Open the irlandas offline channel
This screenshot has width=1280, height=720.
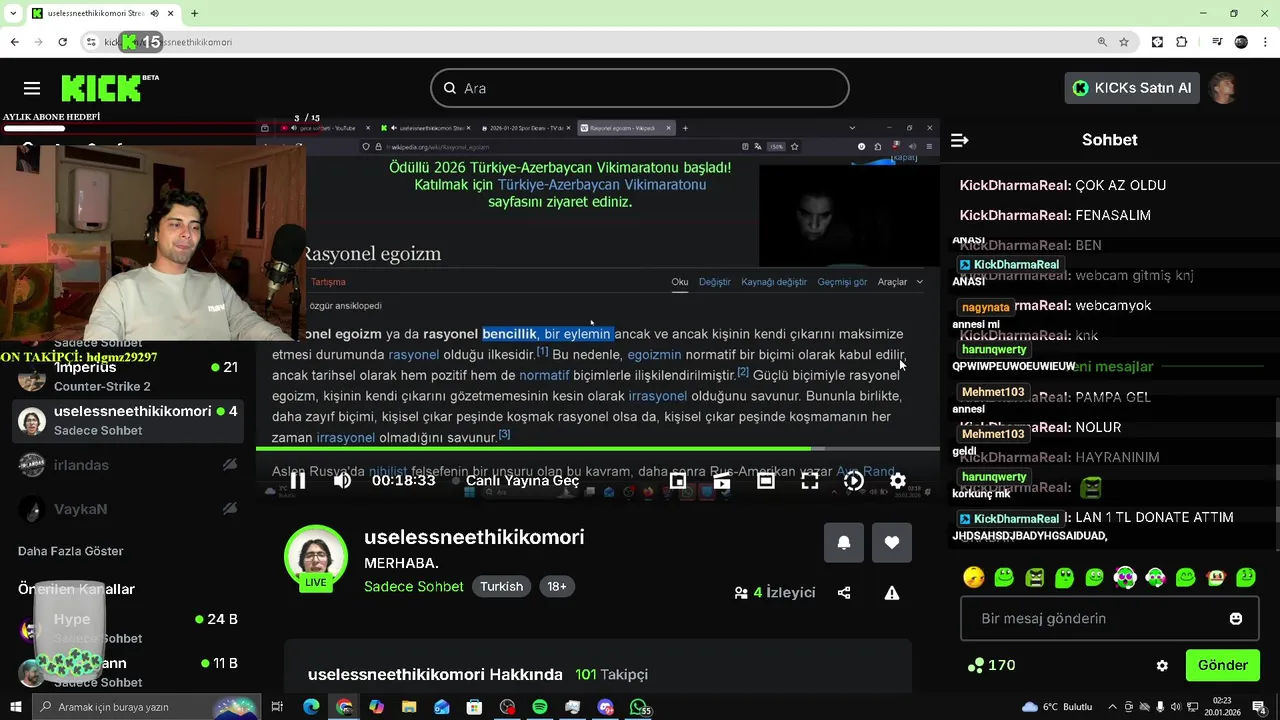[128, 465]
